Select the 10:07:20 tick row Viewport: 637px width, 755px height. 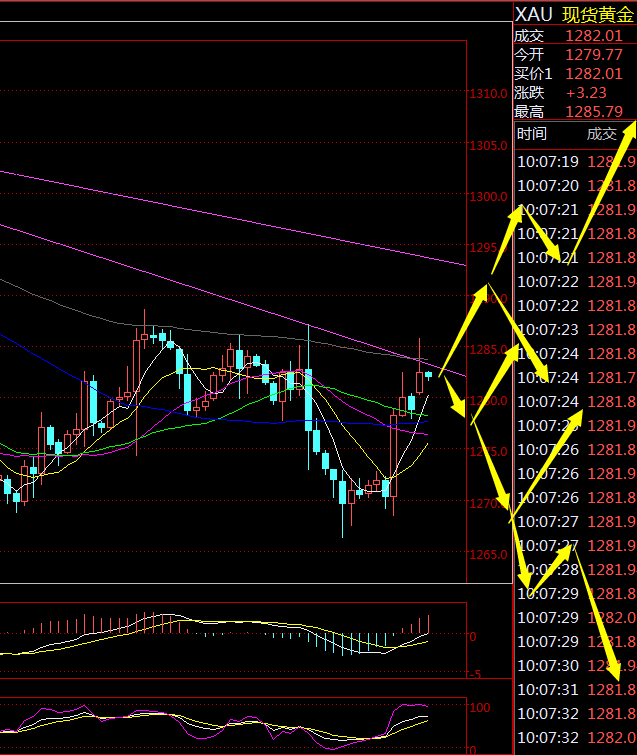point(575,185)
